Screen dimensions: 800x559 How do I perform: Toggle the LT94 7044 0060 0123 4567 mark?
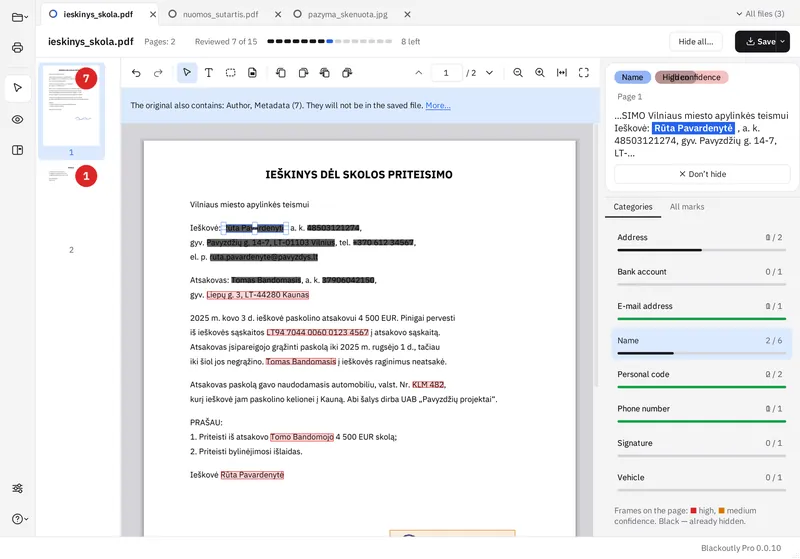pos(317,333)
